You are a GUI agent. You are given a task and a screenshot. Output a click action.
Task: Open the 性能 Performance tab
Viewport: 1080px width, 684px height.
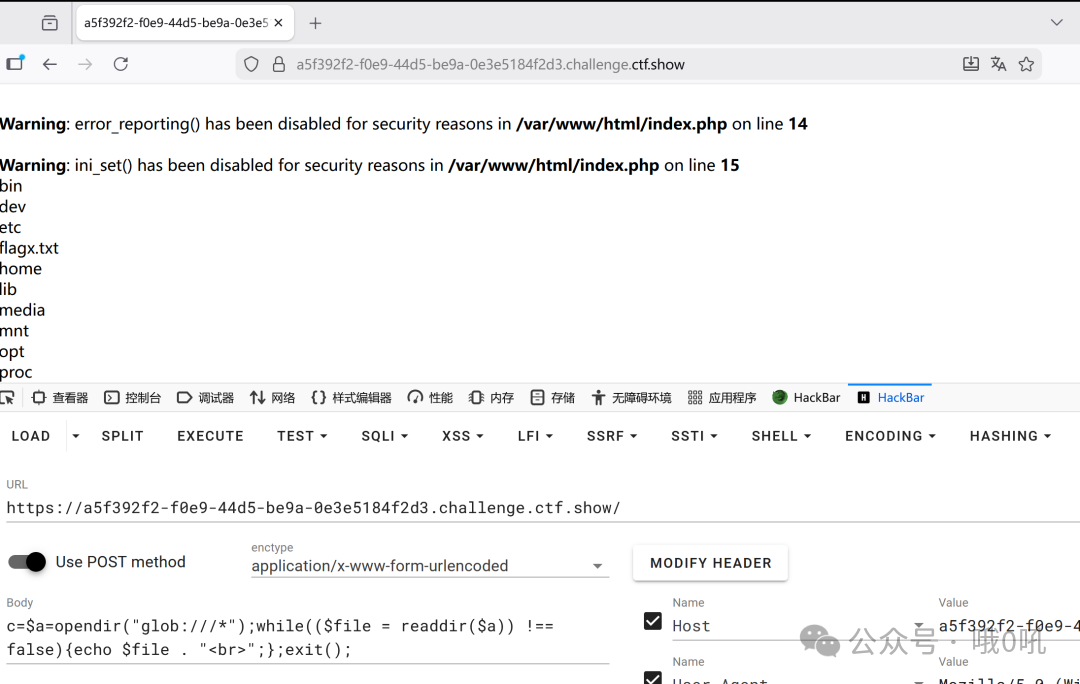coord(430,397)
